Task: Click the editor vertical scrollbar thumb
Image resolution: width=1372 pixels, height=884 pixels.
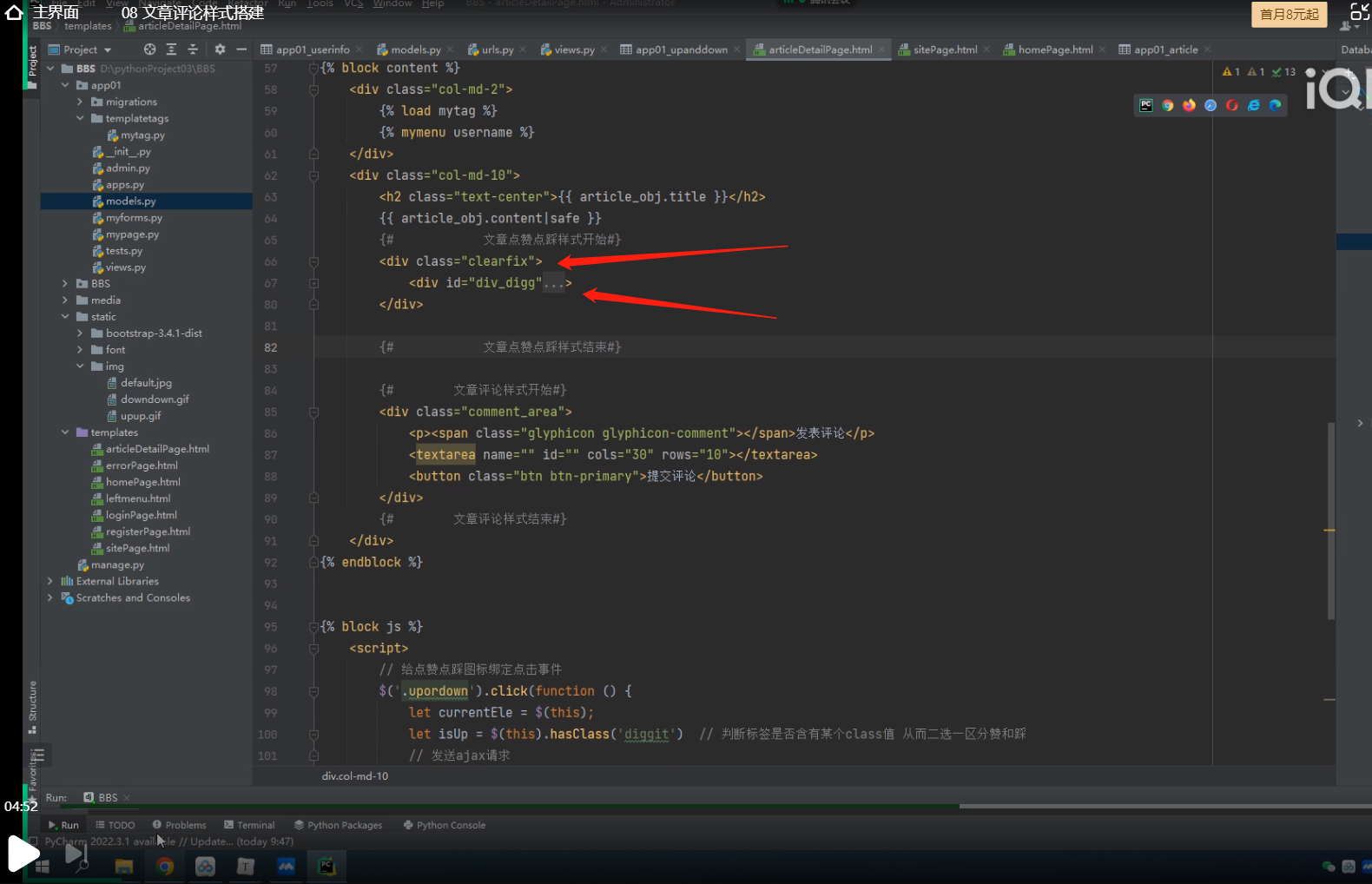Action: click(1330, 521)
